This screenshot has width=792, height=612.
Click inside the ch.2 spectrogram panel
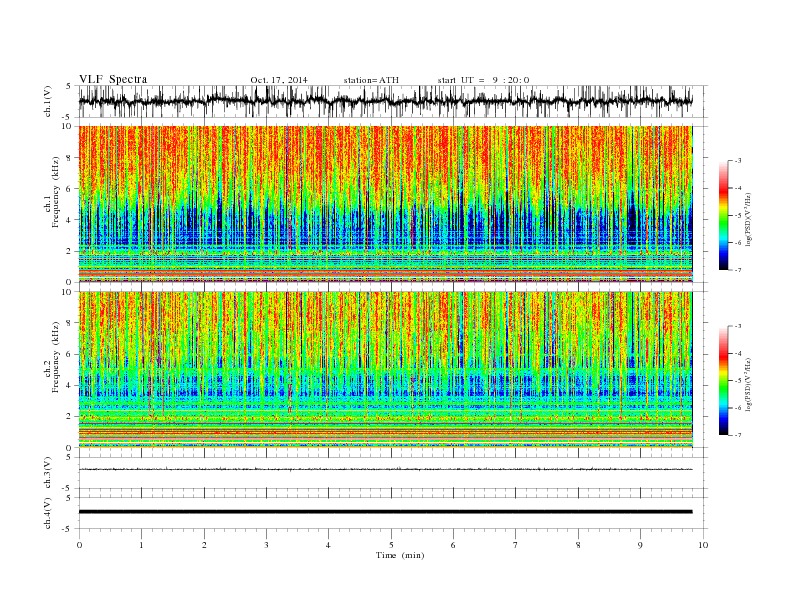[x=385, y=370]
